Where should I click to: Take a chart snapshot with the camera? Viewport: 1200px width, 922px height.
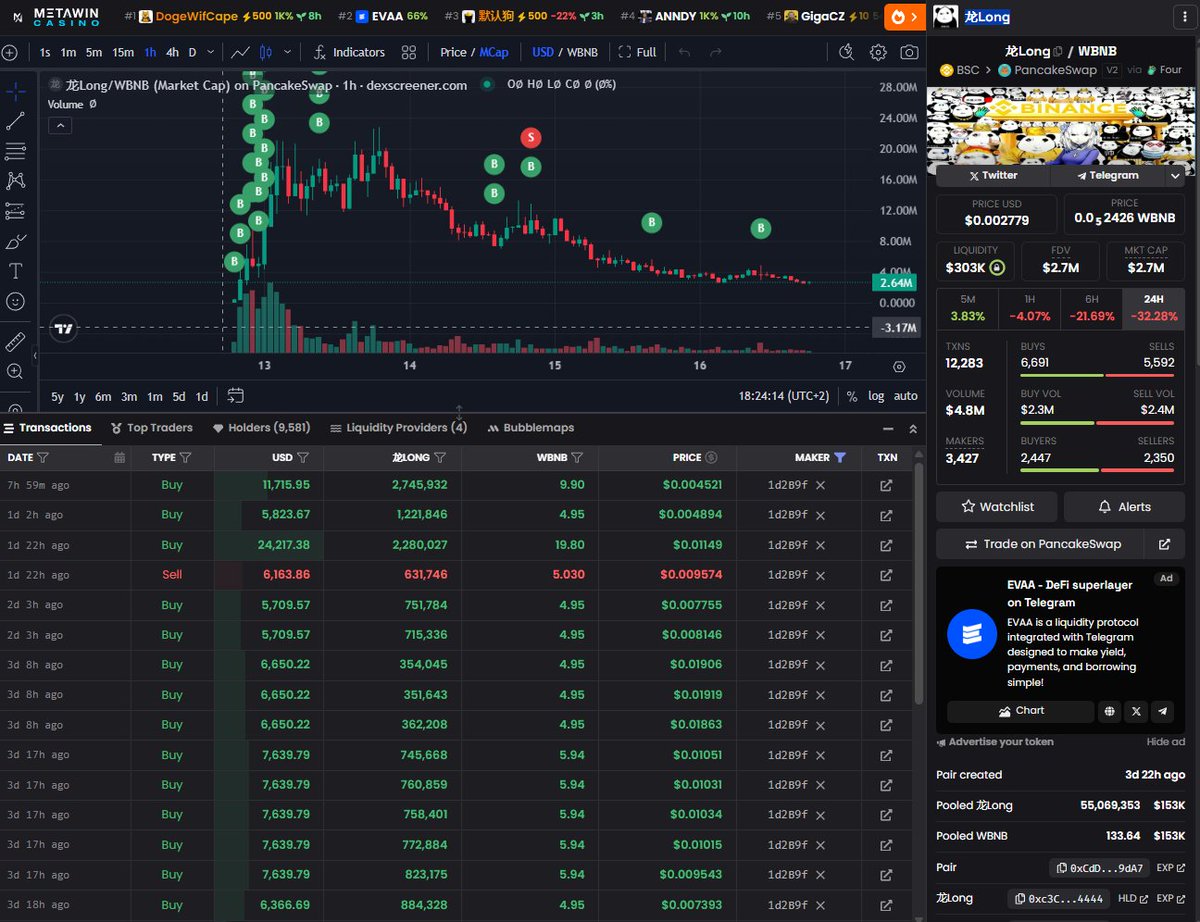[909, 52]
